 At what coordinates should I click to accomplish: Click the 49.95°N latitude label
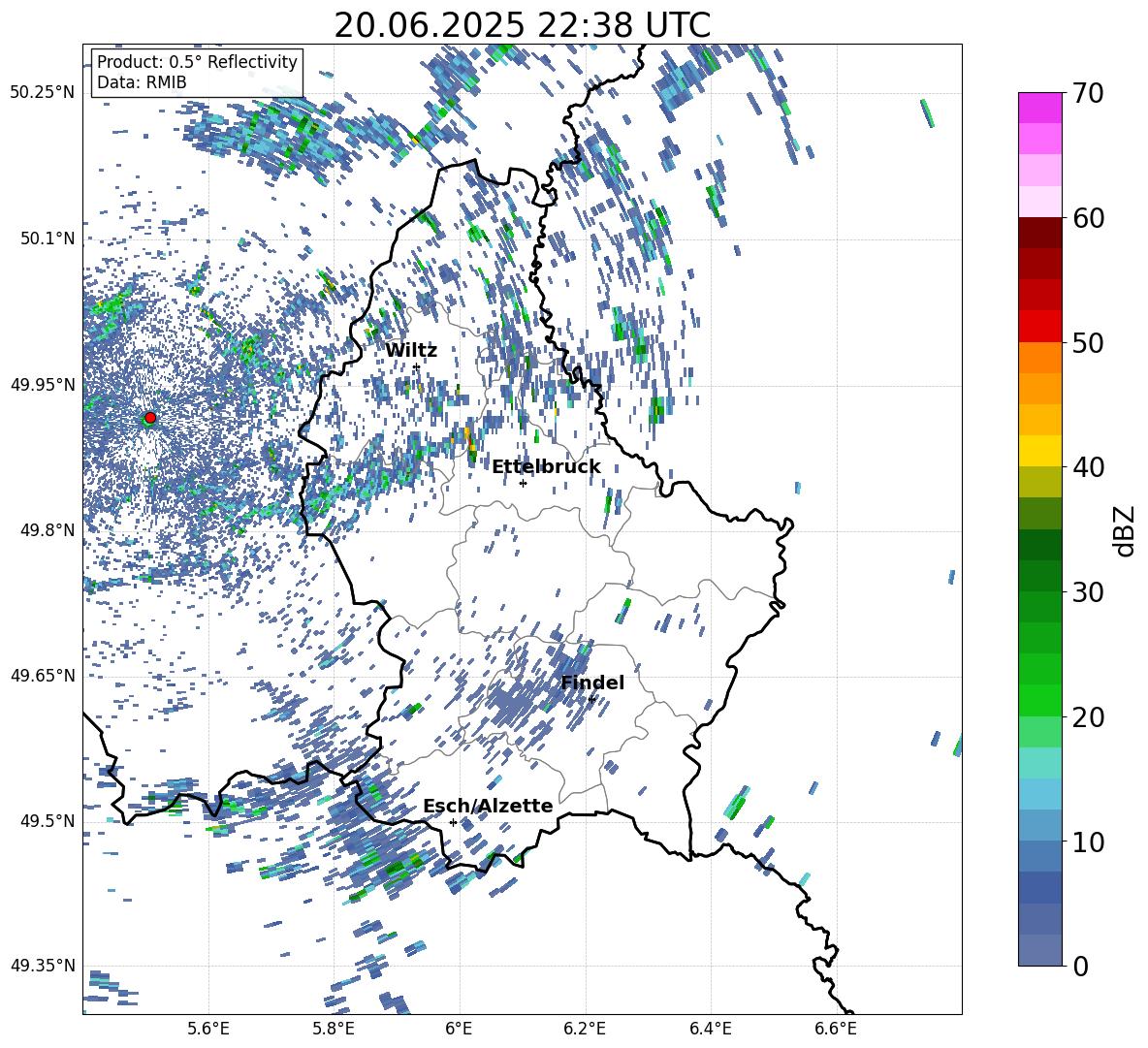(x=43, y=384)
